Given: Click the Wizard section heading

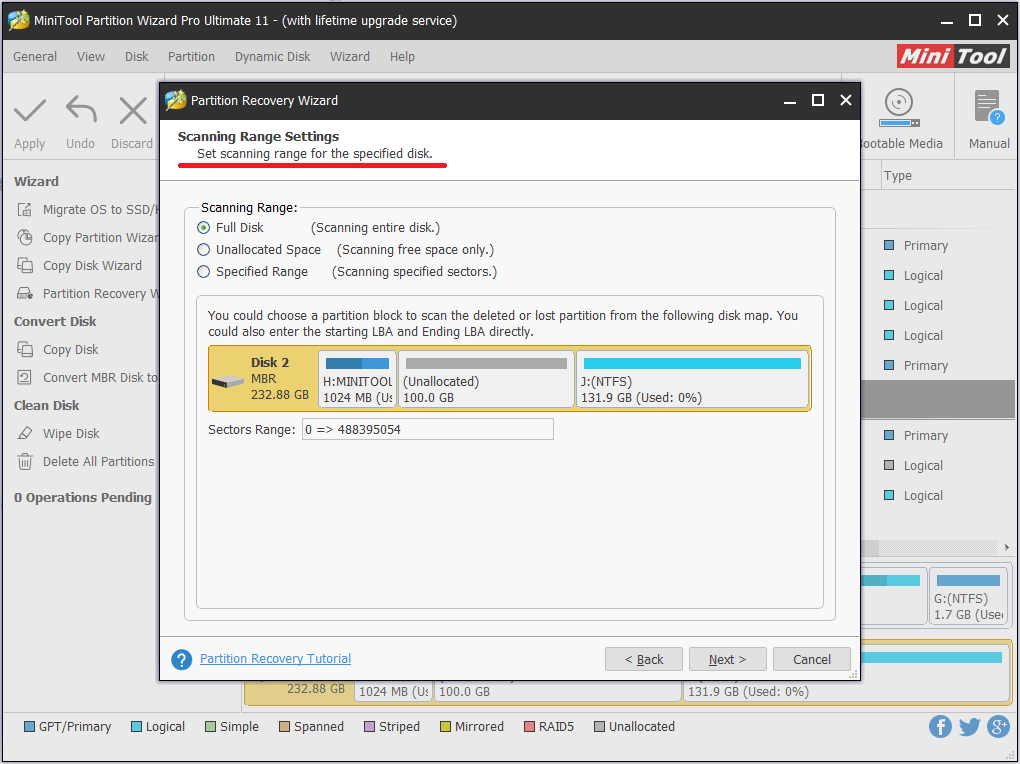Looking at the screenshot, I should 36,182.
